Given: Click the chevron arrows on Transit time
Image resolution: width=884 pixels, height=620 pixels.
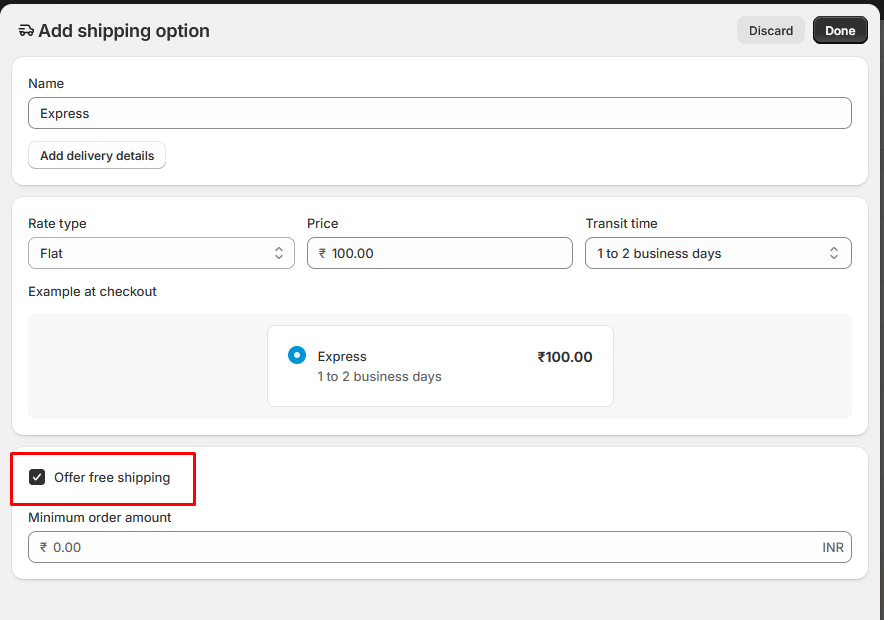Looking at the screenshot, I should click(x=834, y=254).
